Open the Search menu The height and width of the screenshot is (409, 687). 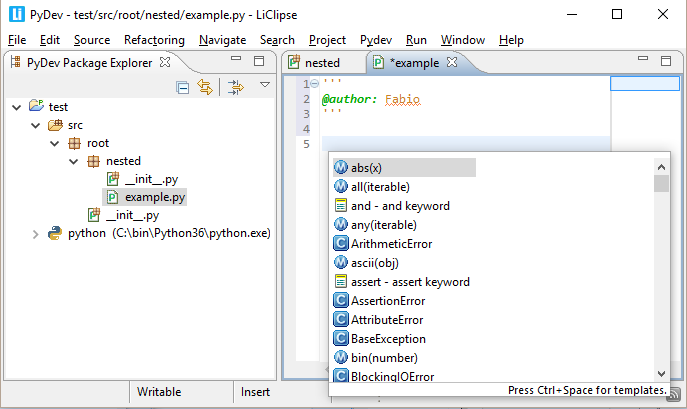(x=277, y=40)
